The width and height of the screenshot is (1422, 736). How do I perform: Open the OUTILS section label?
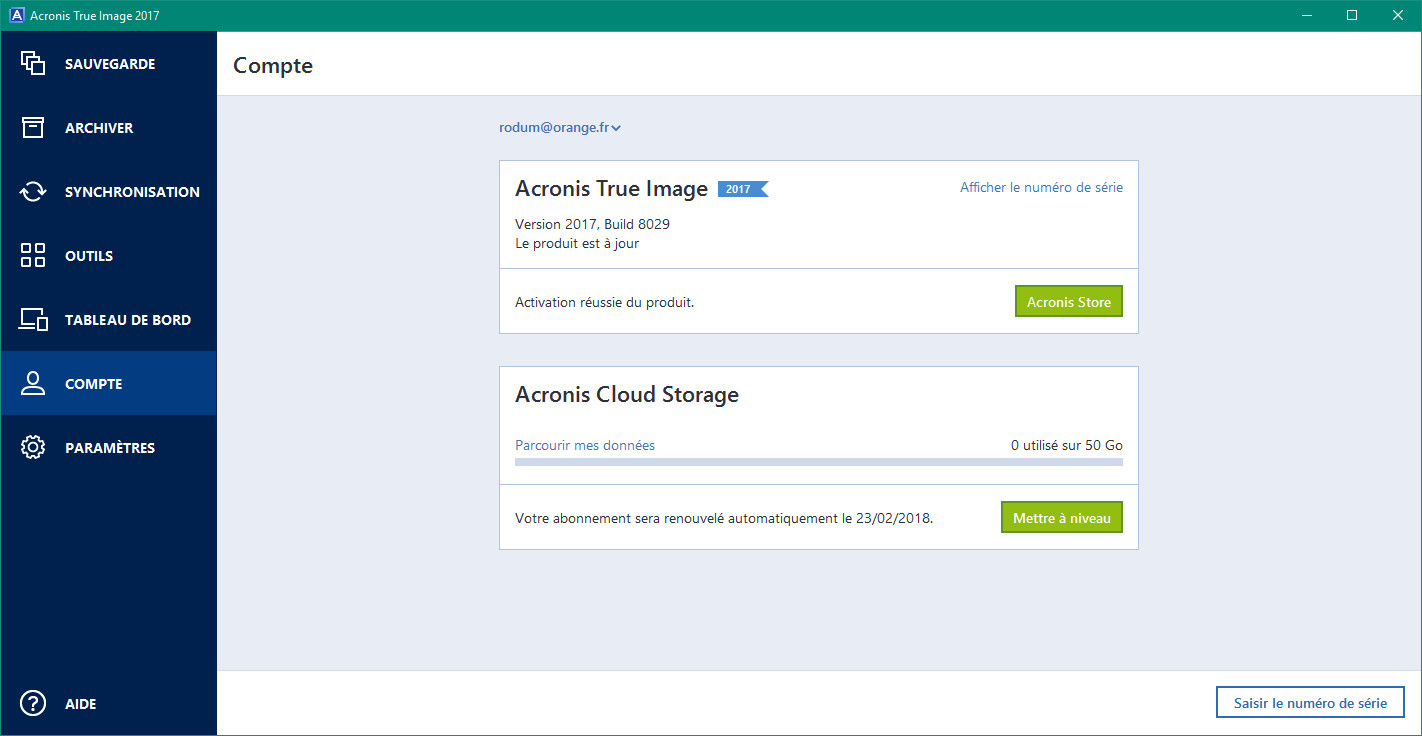click(x=89, y=256)
